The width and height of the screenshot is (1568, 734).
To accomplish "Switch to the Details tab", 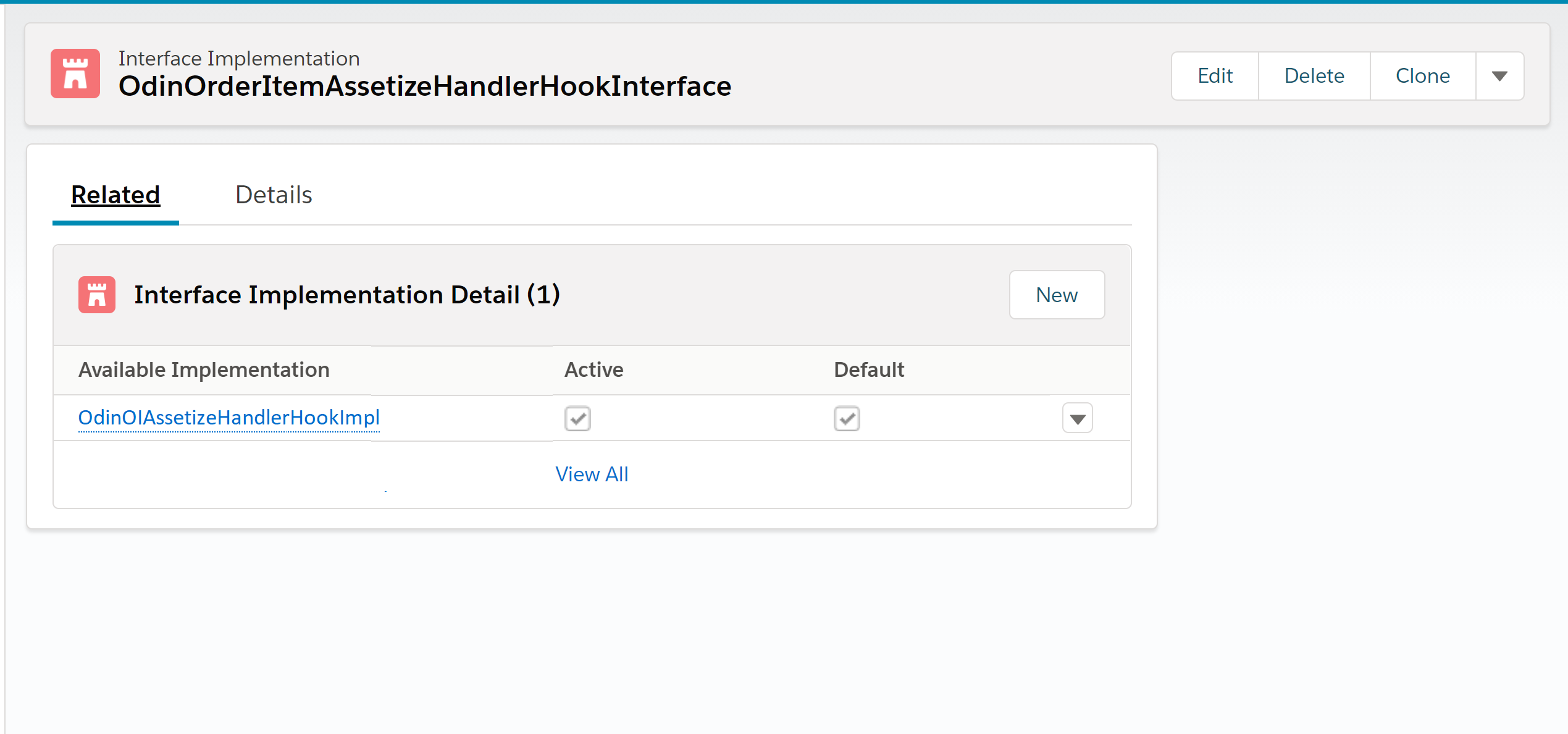I will (x=274, y=195).
